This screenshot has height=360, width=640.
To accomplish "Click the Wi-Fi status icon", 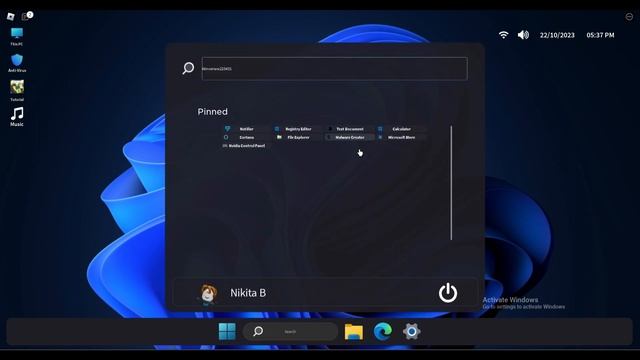I will point(504,35).
